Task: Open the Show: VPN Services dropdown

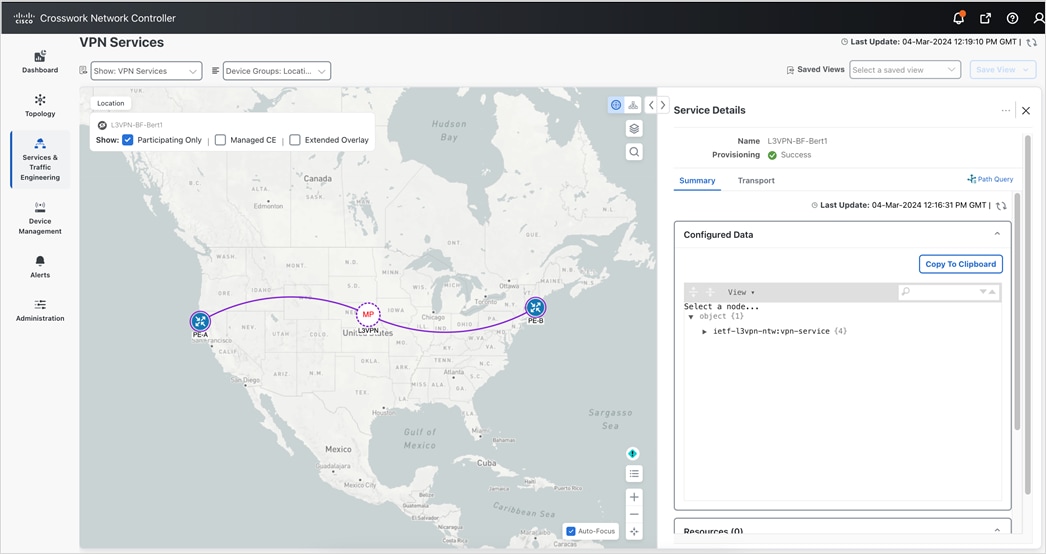Action: pos(146,71)
